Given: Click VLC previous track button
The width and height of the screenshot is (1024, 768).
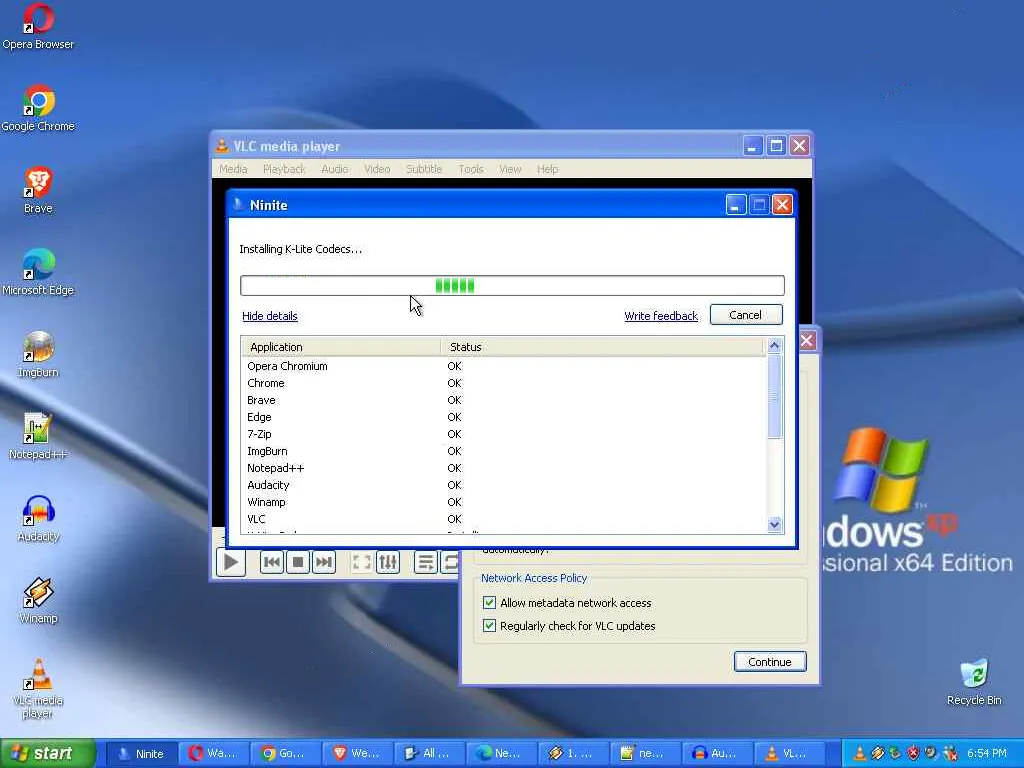Looking at the screenshot, I should pyautogui.click(x=272, y=562).
